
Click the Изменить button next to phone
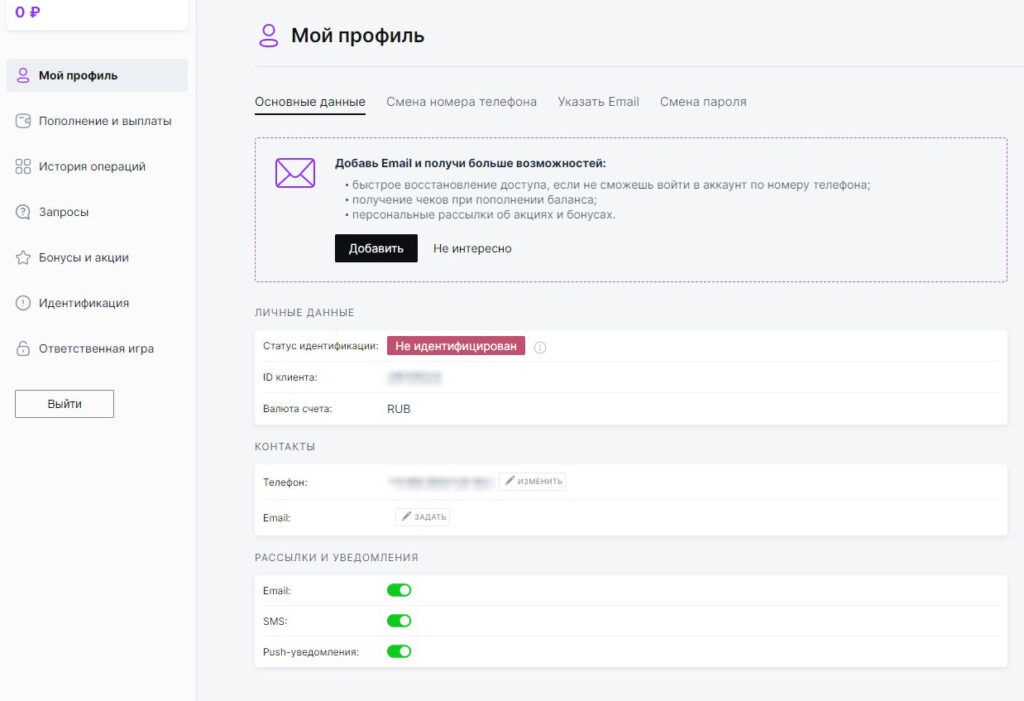coord(533,481)
